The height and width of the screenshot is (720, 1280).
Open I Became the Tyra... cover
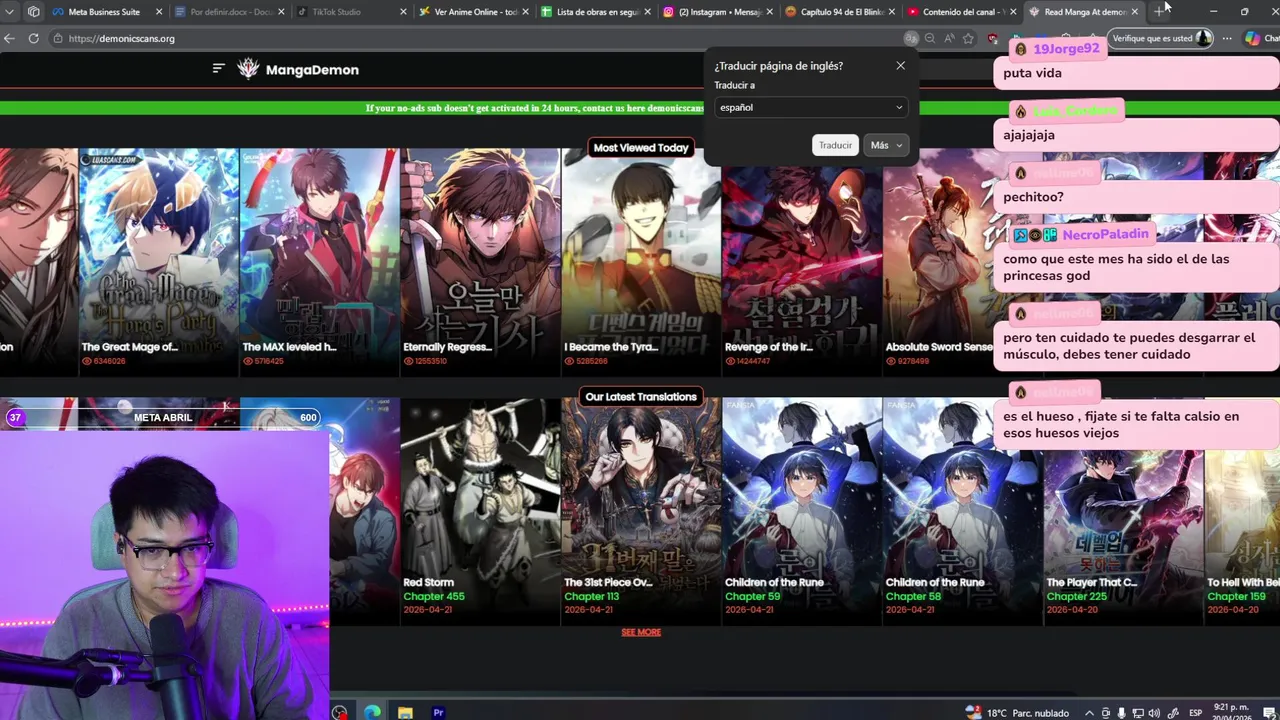641,262
